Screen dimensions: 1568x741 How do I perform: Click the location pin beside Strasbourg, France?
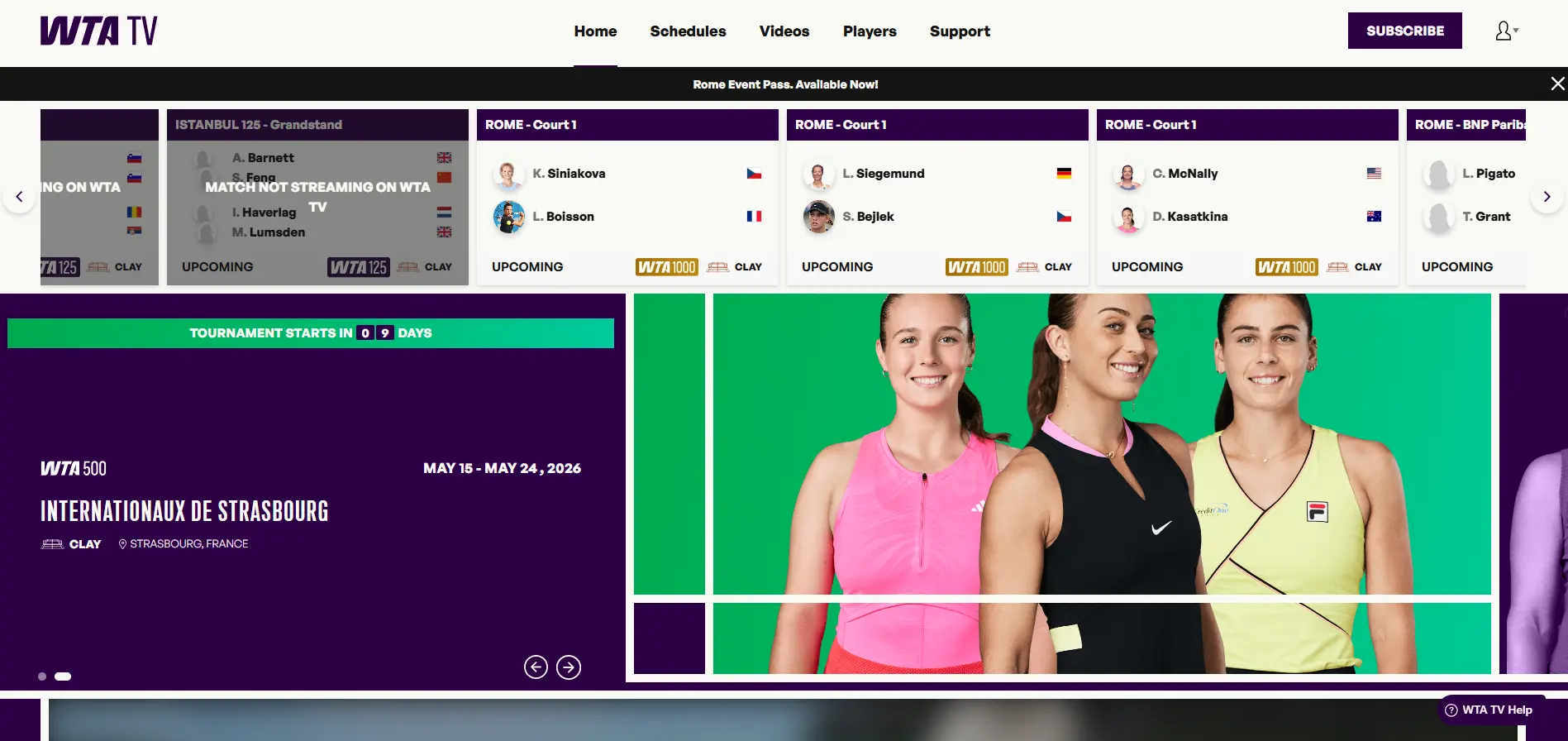click(x=122, y=544)
